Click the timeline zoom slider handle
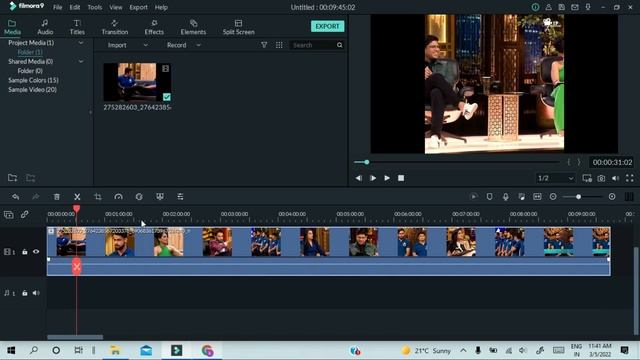 coord(578,197)
